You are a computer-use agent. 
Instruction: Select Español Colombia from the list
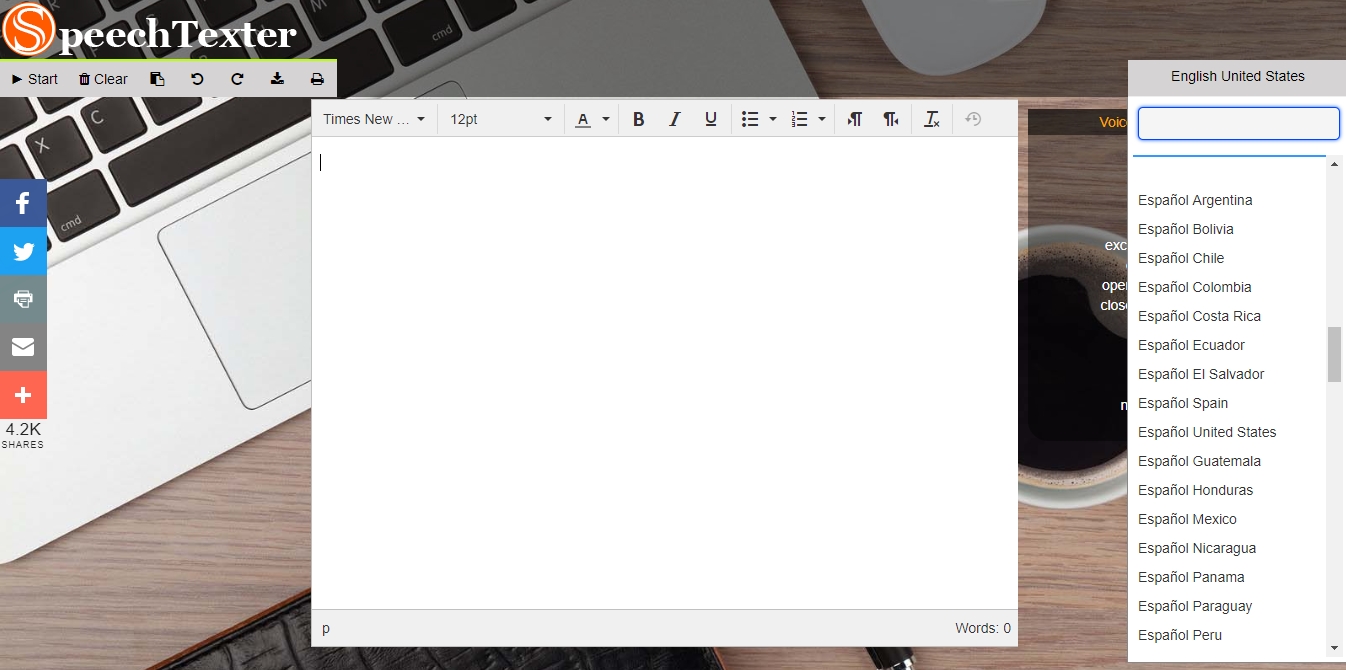(1195, 287)
